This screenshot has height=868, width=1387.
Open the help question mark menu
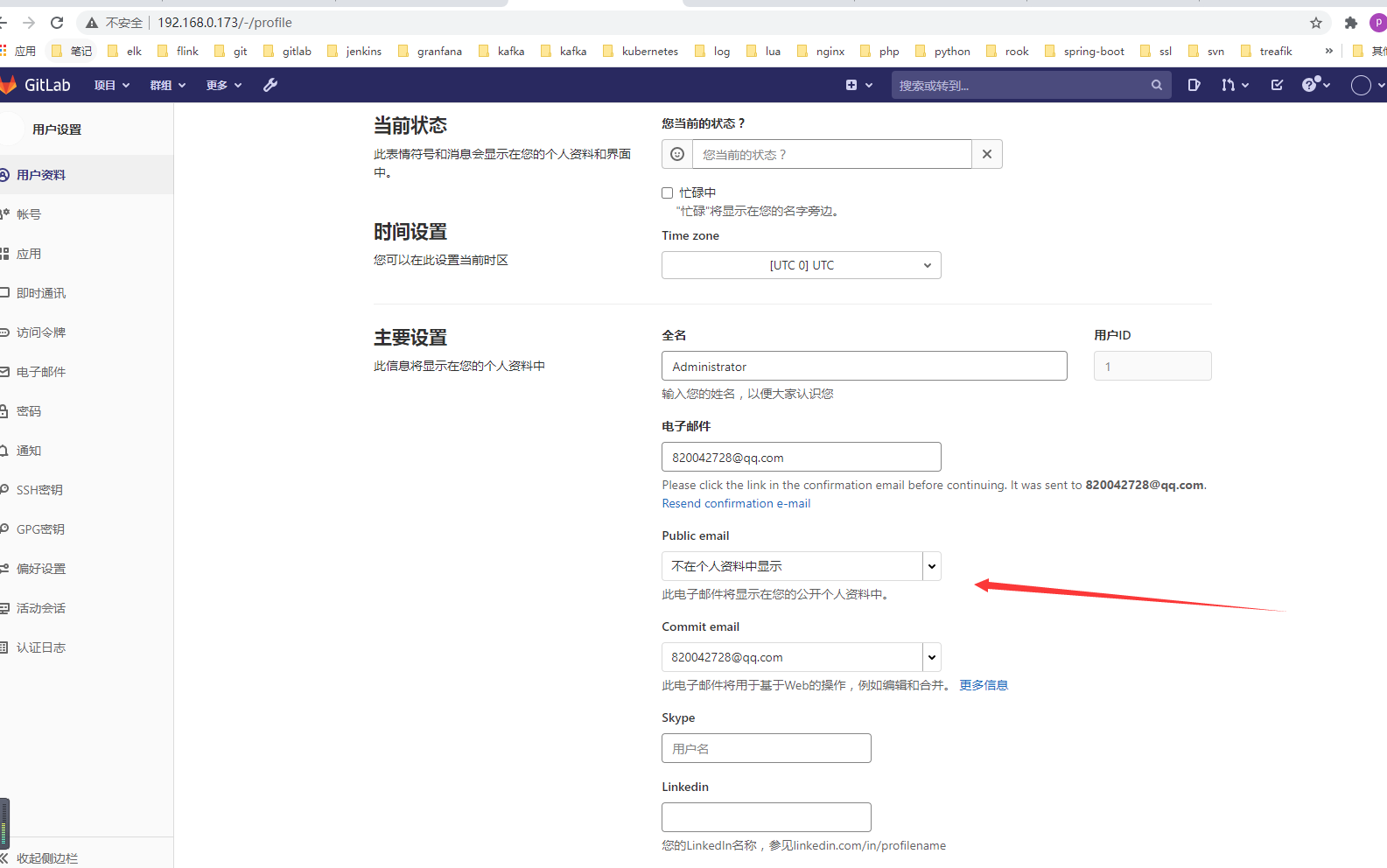click(x=1316, y=85)
